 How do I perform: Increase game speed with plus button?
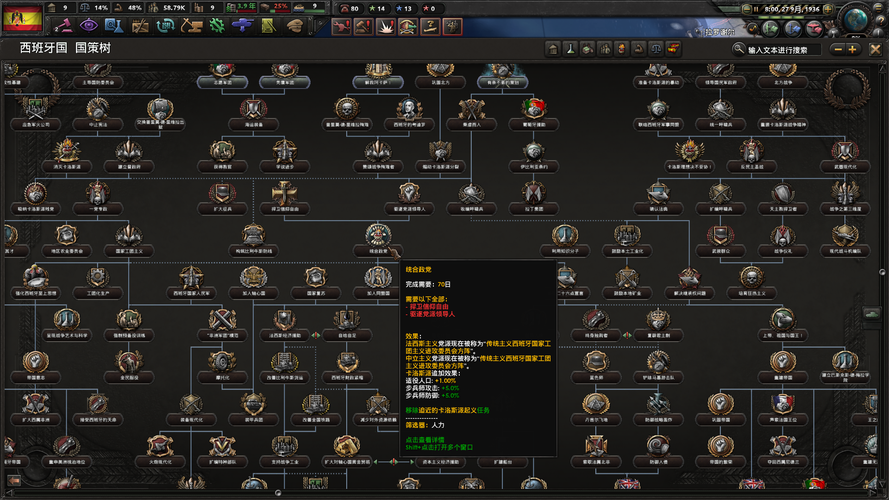tap(828, 9)
